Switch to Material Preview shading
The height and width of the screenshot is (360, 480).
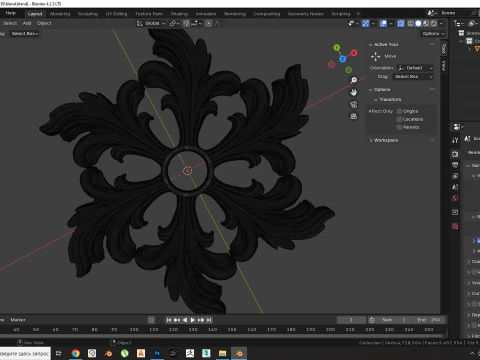click(x=426, y=23)
